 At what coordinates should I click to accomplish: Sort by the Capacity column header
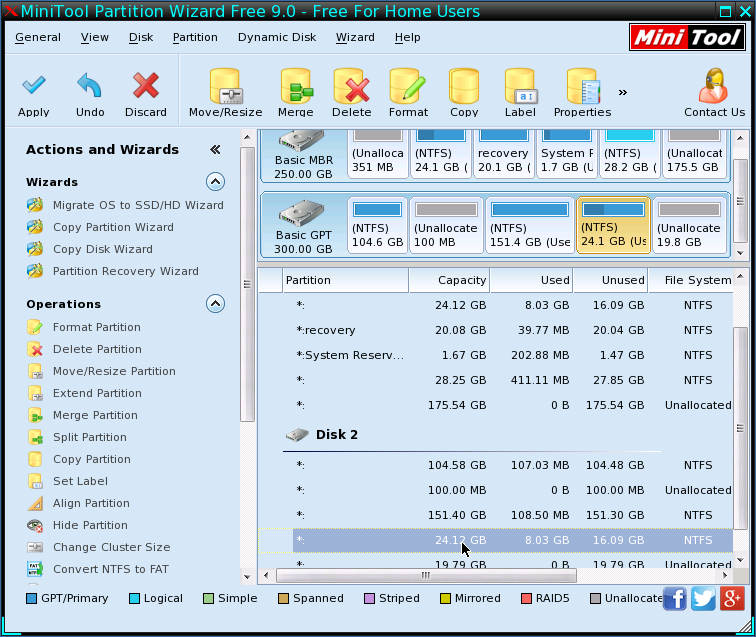point(449,280)
